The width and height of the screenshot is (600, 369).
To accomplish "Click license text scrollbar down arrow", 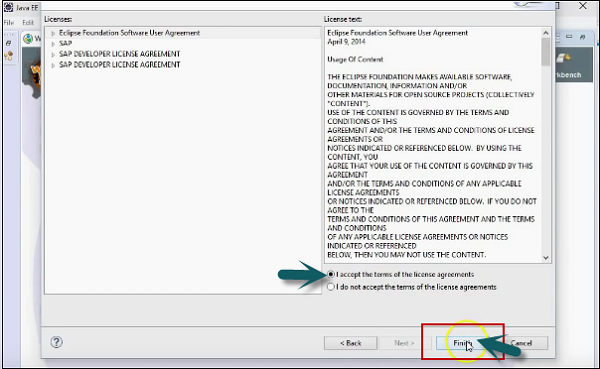I will pos(546,258).
